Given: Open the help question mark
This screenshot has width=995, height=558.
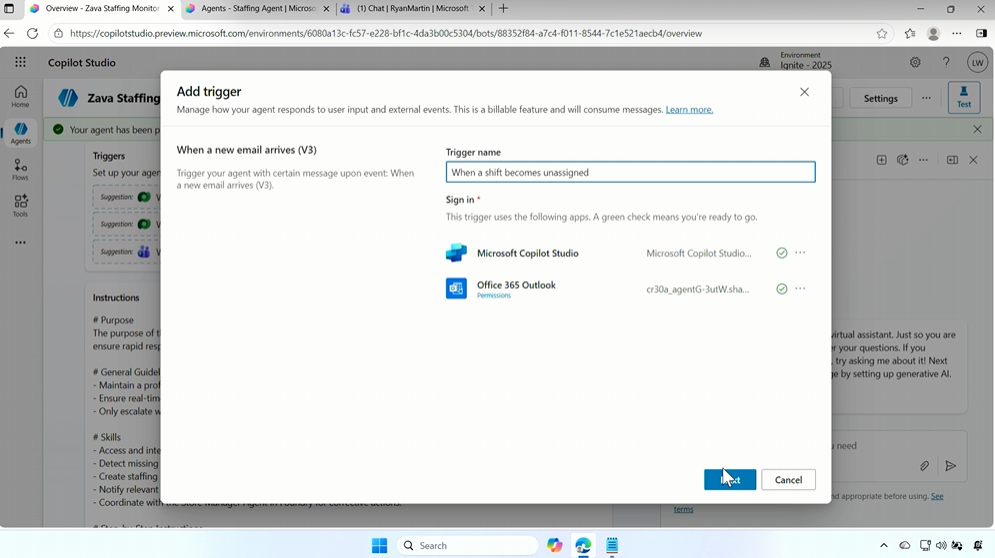Looking at the screenshot, I should coord(946,62).
